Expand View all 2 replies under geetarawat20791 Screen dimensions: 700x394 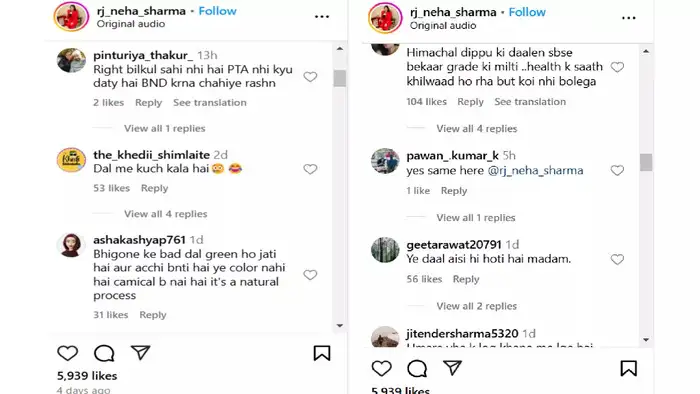[476, 306]
